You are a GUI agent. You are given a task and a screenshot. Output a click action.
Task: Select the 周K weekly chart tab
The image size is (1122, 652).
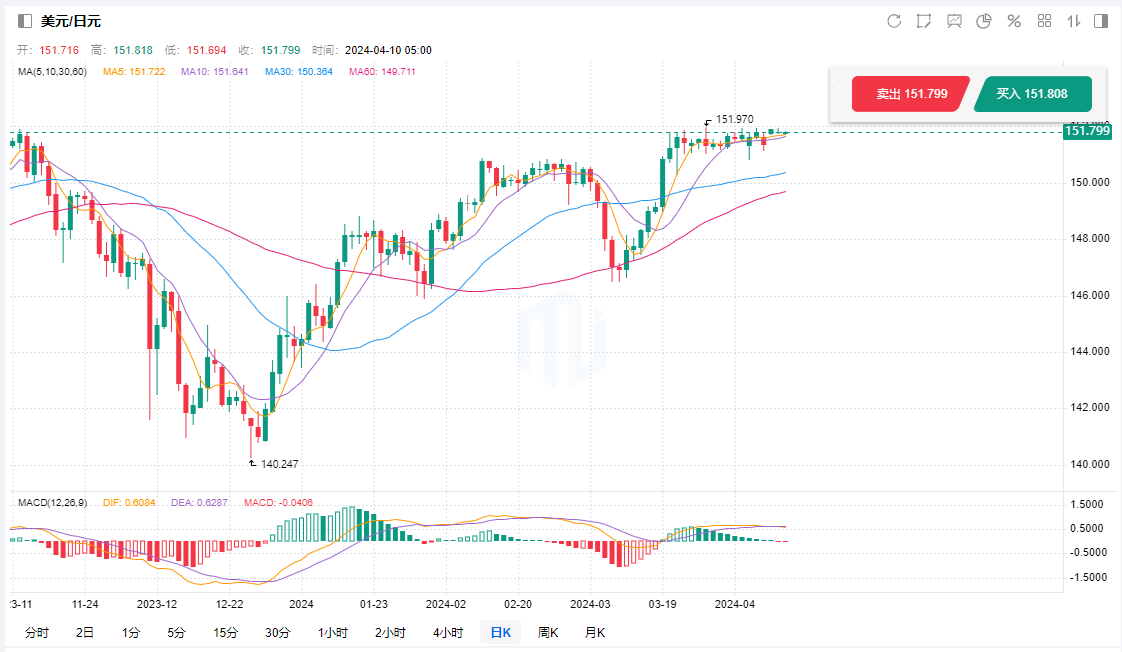[548, 632]
